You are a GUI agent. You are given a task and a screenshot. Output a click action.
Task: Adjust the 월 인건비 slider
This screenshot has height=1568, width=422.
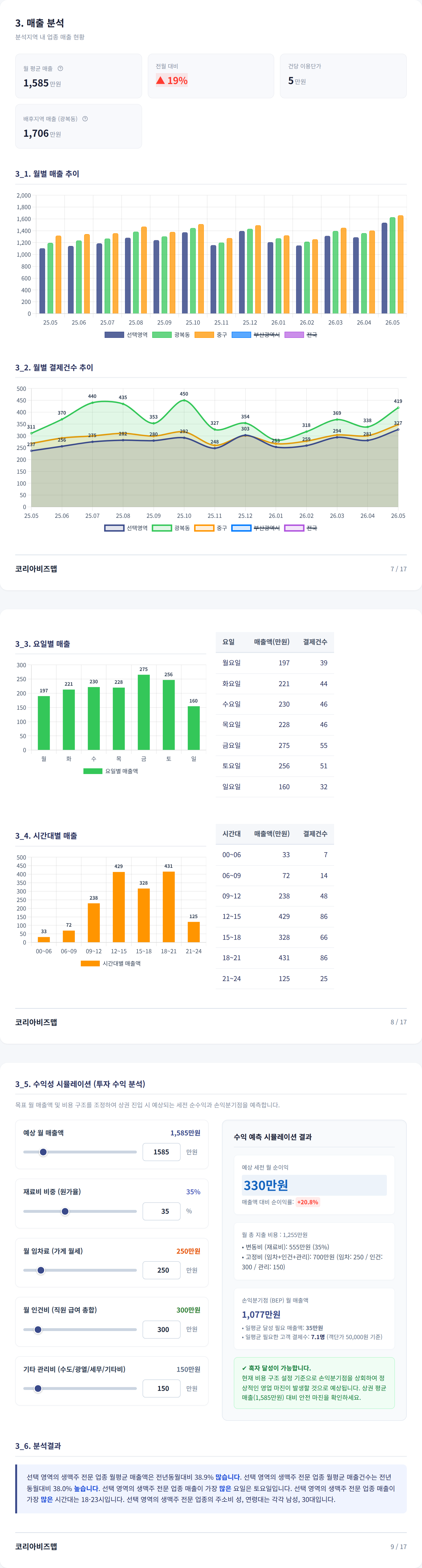click(80, 1329)
